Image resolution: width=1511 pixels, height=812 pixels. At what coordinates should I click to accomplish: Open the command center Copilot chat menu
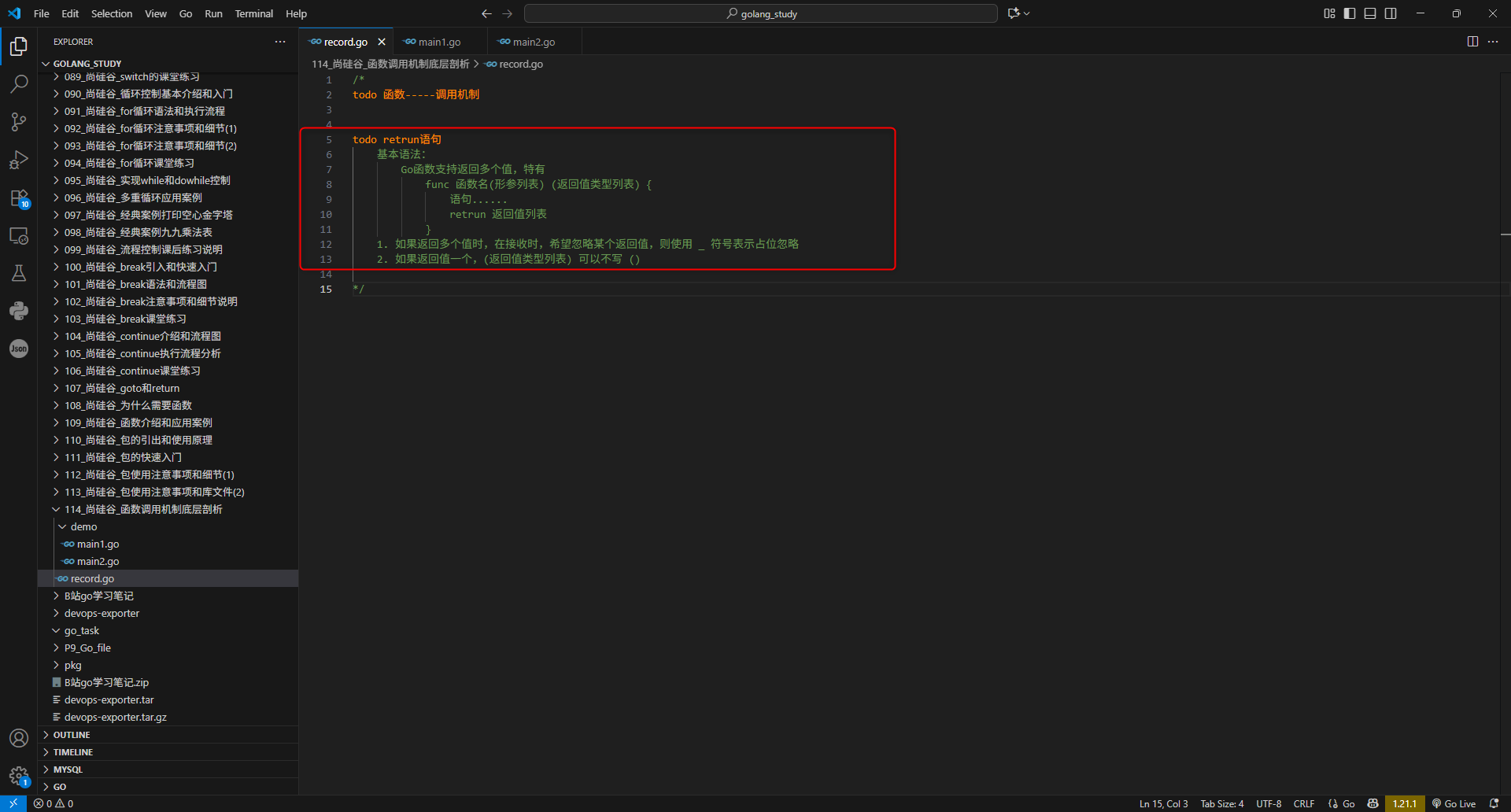tap(1018, 13)
